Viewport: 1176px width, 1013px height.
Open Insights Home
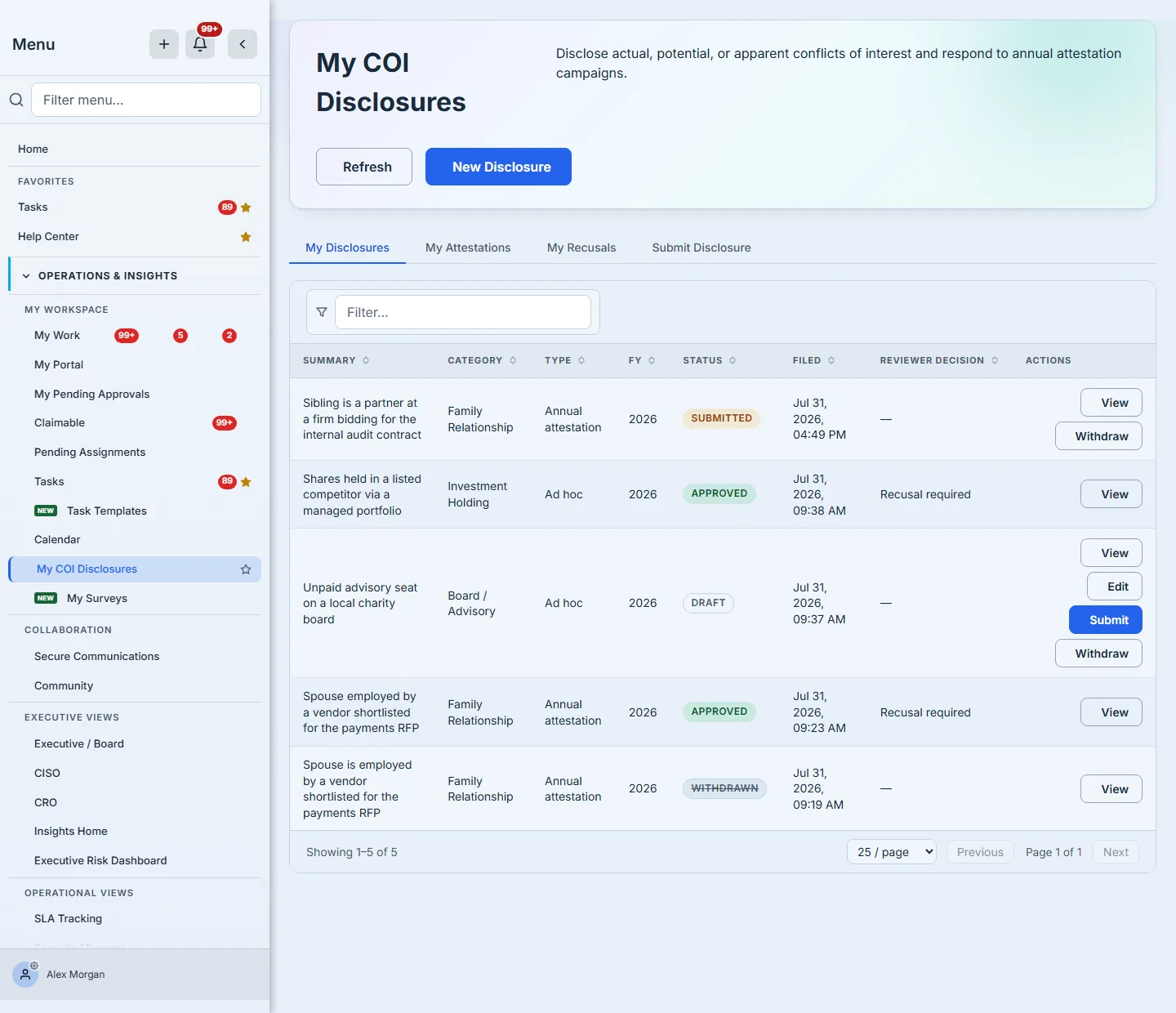pos(135,831)
